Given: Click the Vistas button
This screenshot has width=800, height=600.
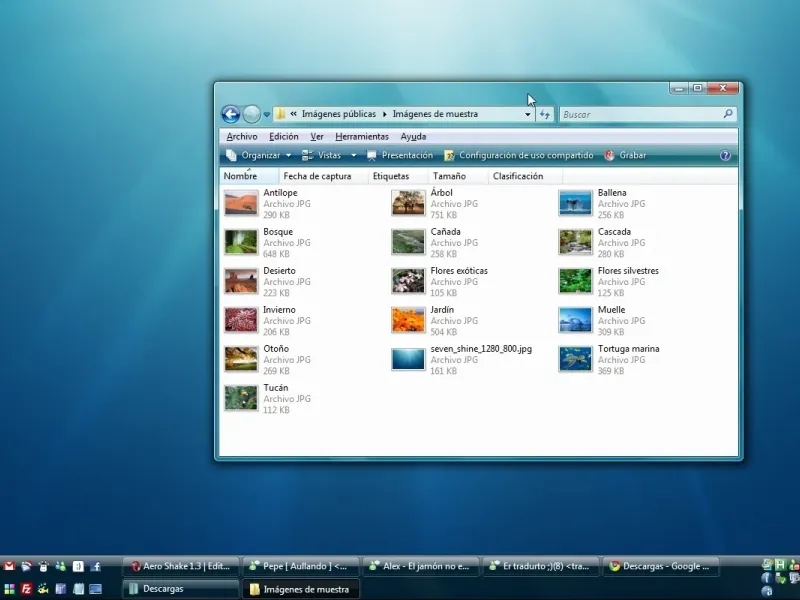Looking at the screenshot, I should [321, 155].
